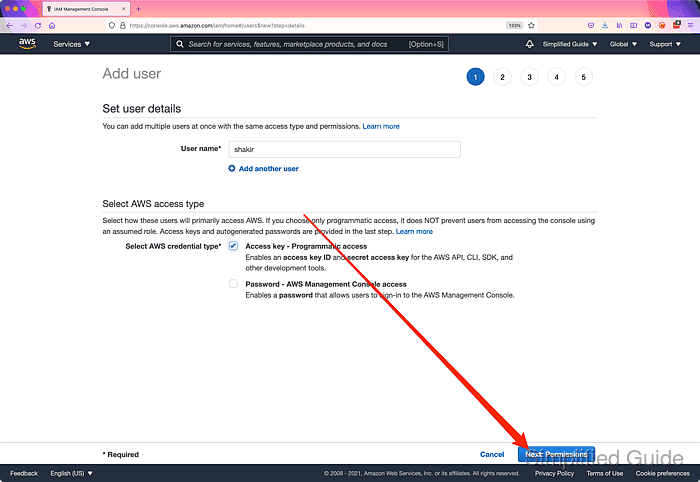Jump to wizard step 5
Screen dimensions: 700x482
point(583,77)
